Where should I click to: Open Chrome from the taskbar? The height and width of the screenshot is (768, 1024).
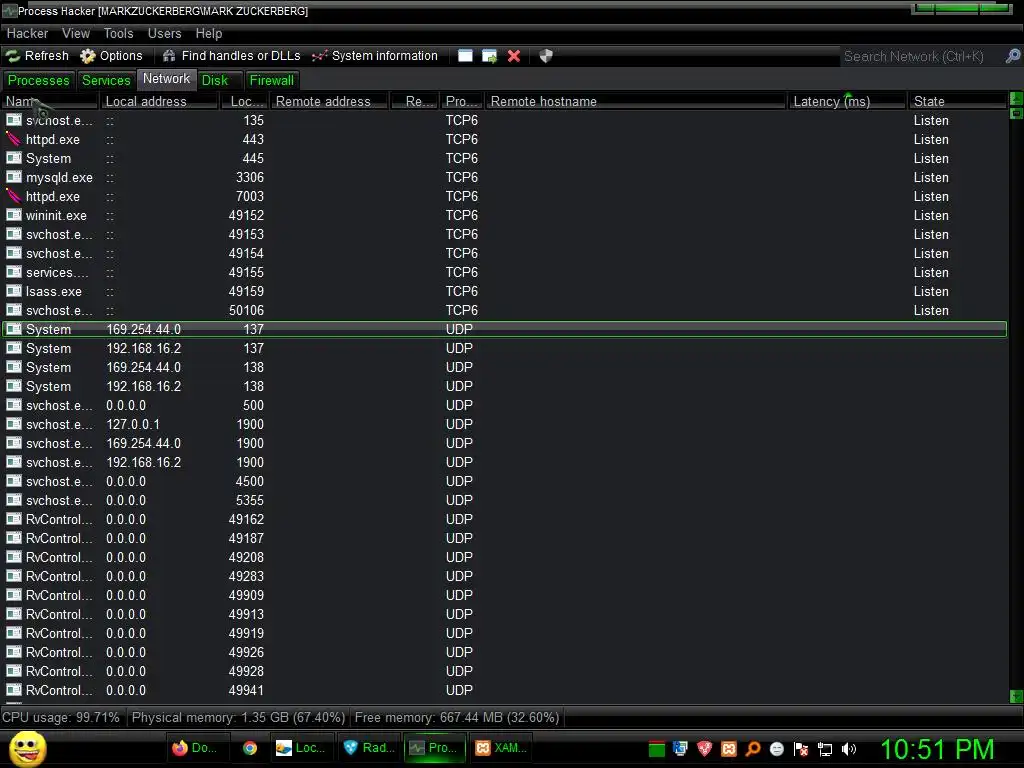pyautogui.click(x=250, y=748)
